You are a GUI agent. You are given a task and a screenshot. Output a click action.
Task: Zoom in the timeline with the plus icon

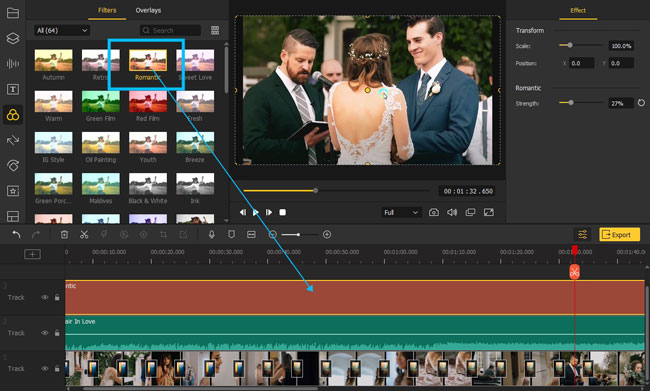(x=327, y=235)
